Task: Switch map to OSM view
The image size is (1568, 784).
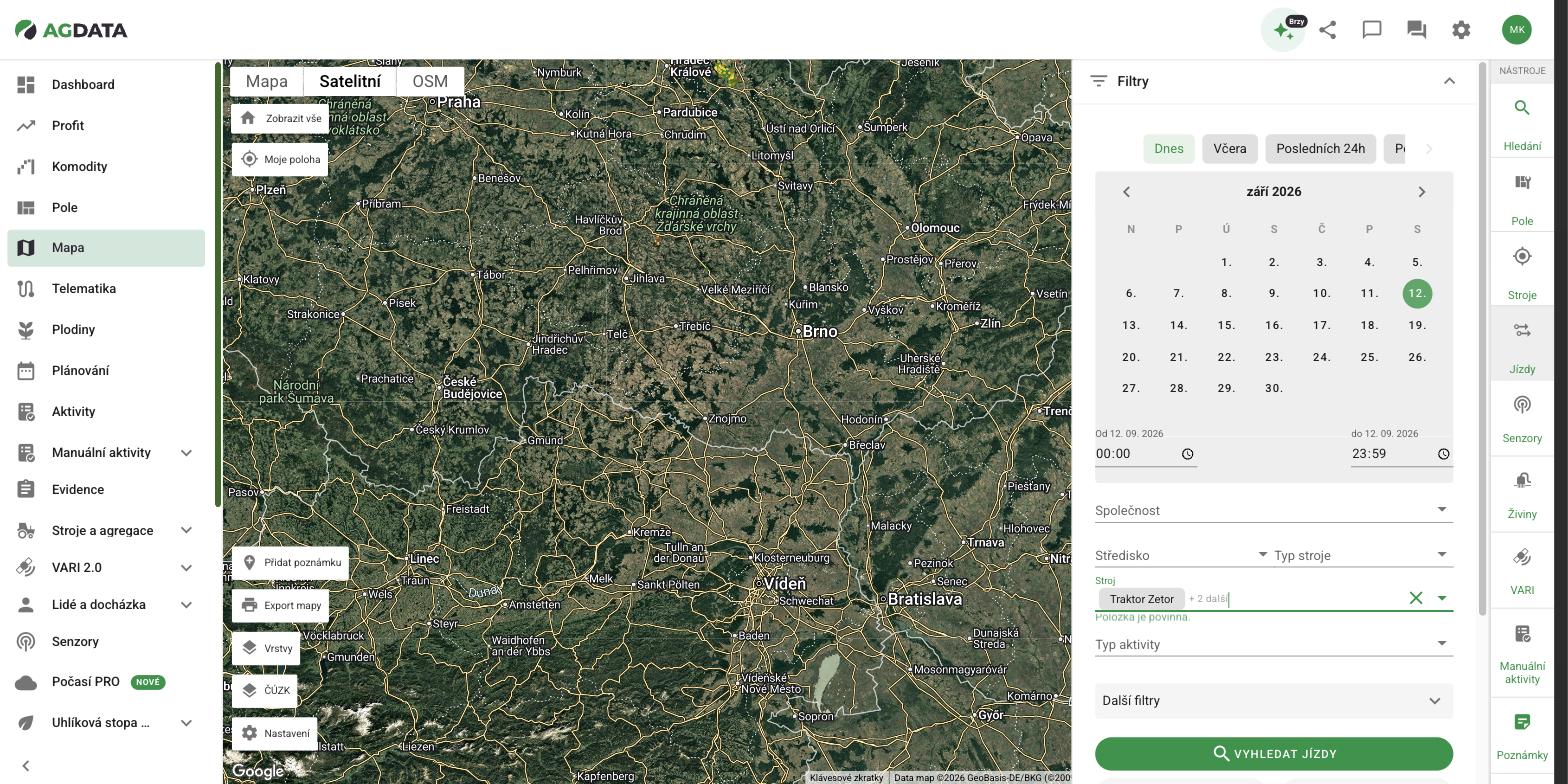Action: (x=430, y=81)
